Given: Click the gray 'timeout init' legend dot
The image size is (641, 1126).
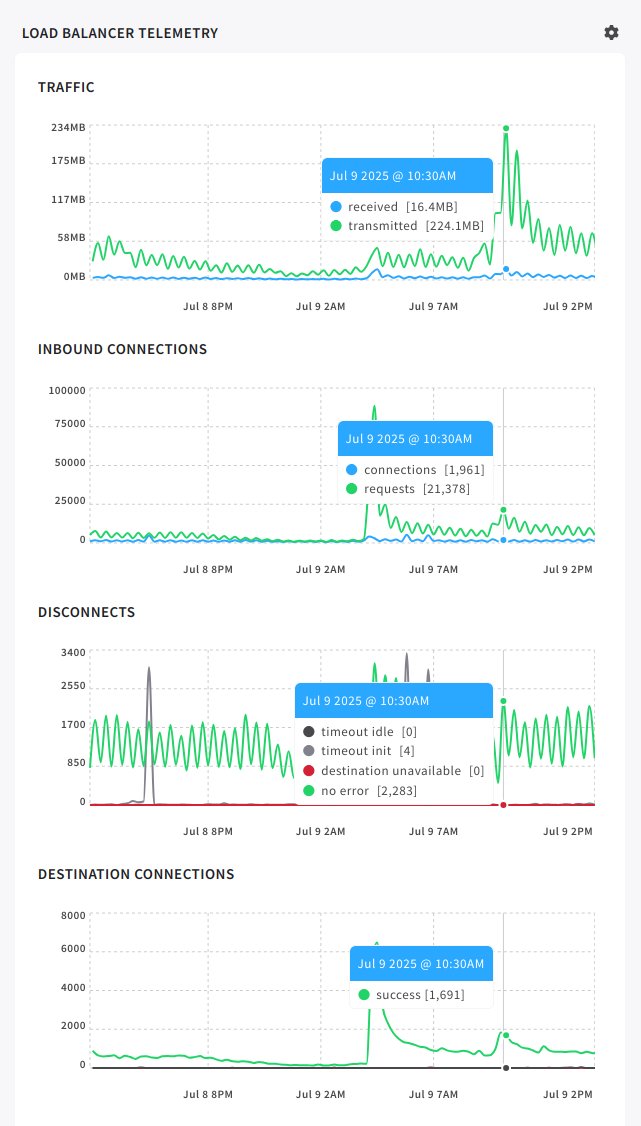Looking at the screenshot, I should [x=309, y=751].
